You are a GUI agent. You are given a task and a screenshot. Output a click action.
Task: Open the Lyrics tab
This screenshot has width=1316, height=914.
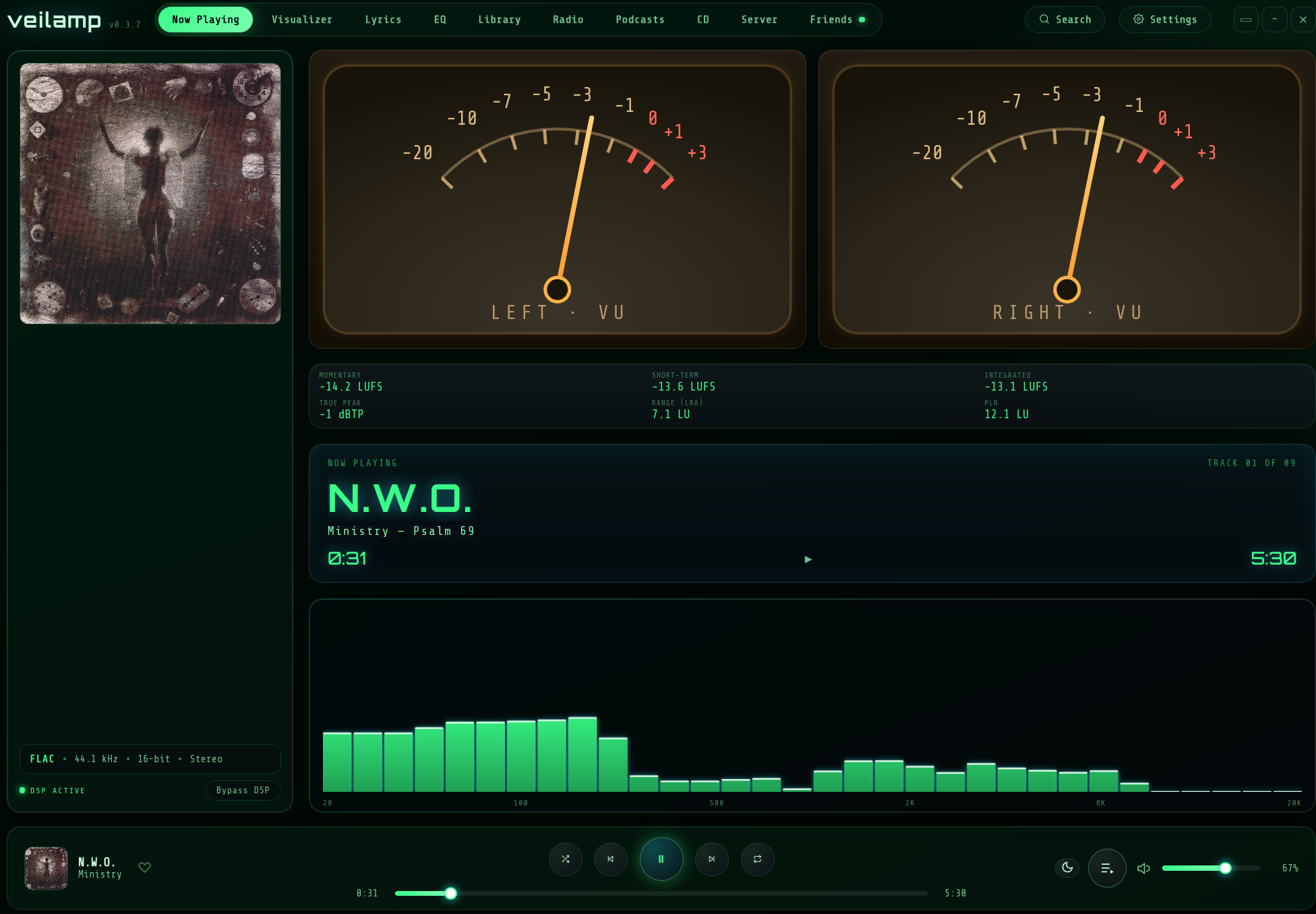pos(383,20)
